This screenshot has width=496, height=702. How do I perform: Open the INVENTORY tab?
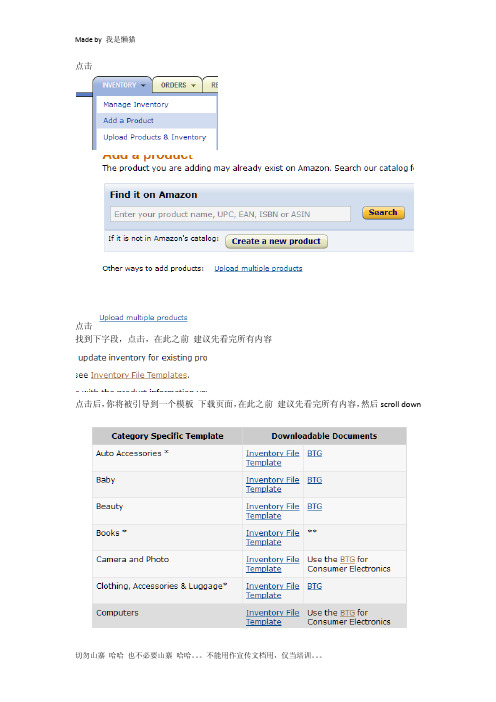pyautogui.click(x=123, y=85)
